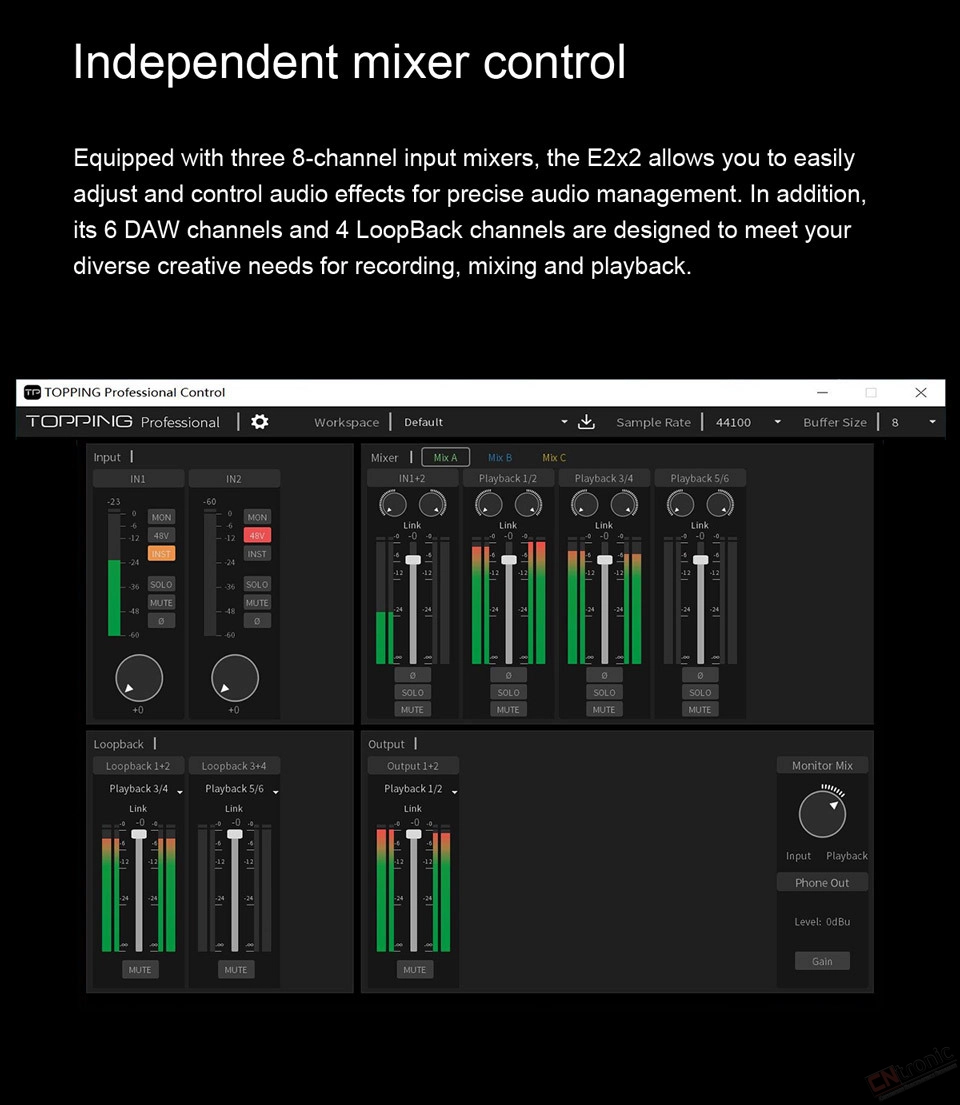The height and width of the screenshot is (1105, 960).
Task: Click the IN1 gain knob
Action: pyautogui.click(x=139, y=678)
